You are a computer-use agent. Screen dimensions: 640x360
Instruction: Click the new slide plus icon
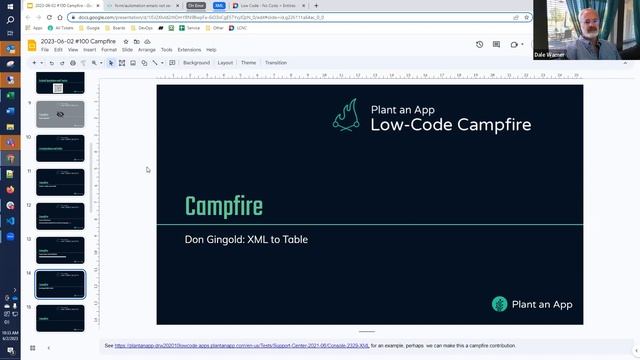34,63
